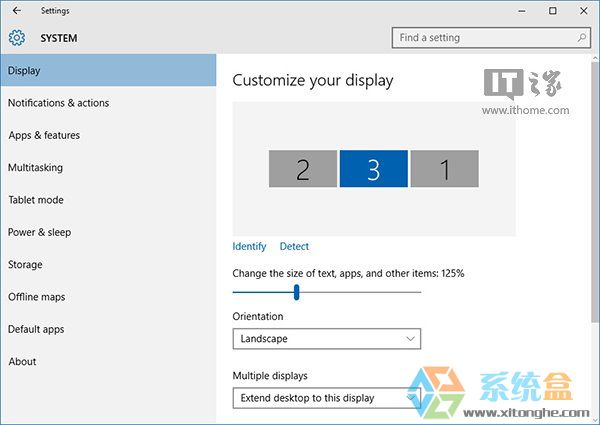Open Apps & features section

[x=44, y=135]
